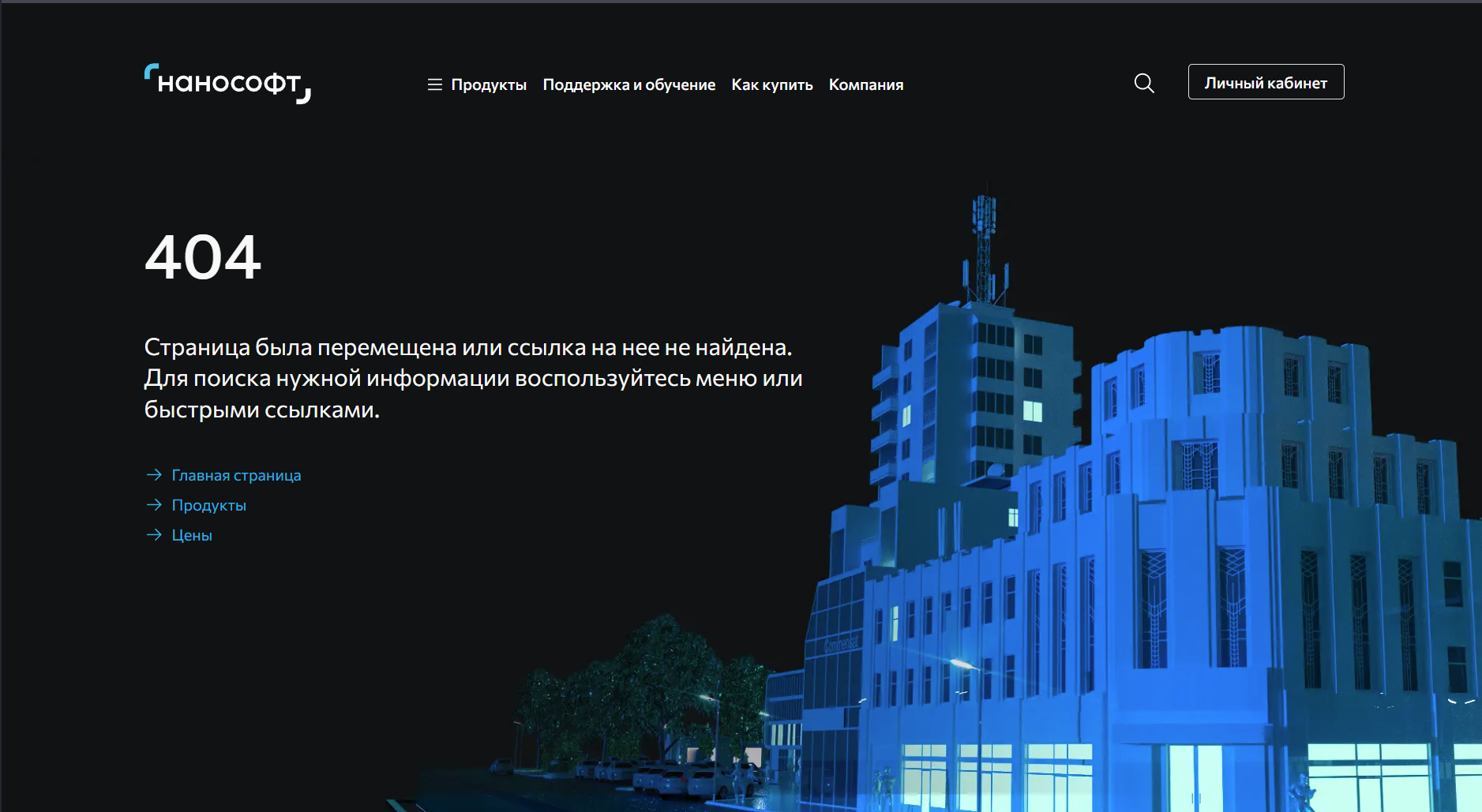Open the Цены link

(192, 535)
